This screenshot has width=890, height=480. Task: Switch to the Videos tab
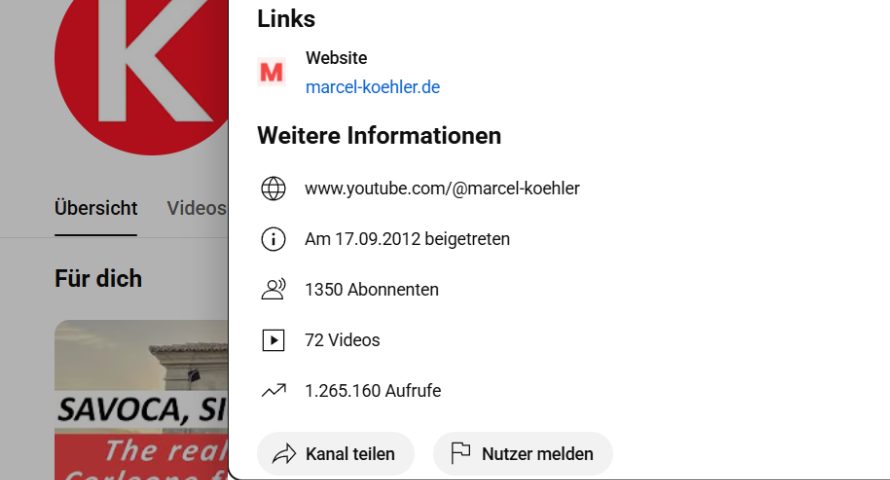click(x=196, y=208)
